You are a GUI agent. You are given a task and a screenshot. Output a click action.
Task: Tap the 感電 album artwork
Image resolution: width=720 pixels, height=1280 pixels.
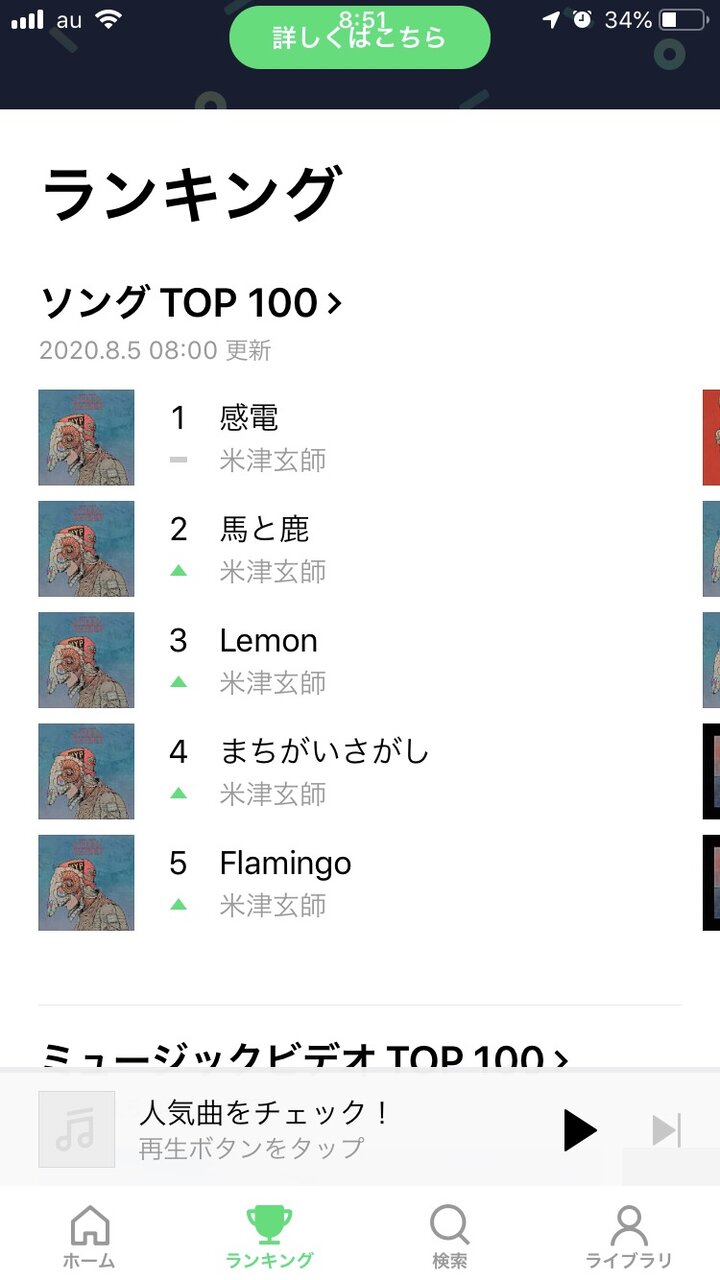86,437
